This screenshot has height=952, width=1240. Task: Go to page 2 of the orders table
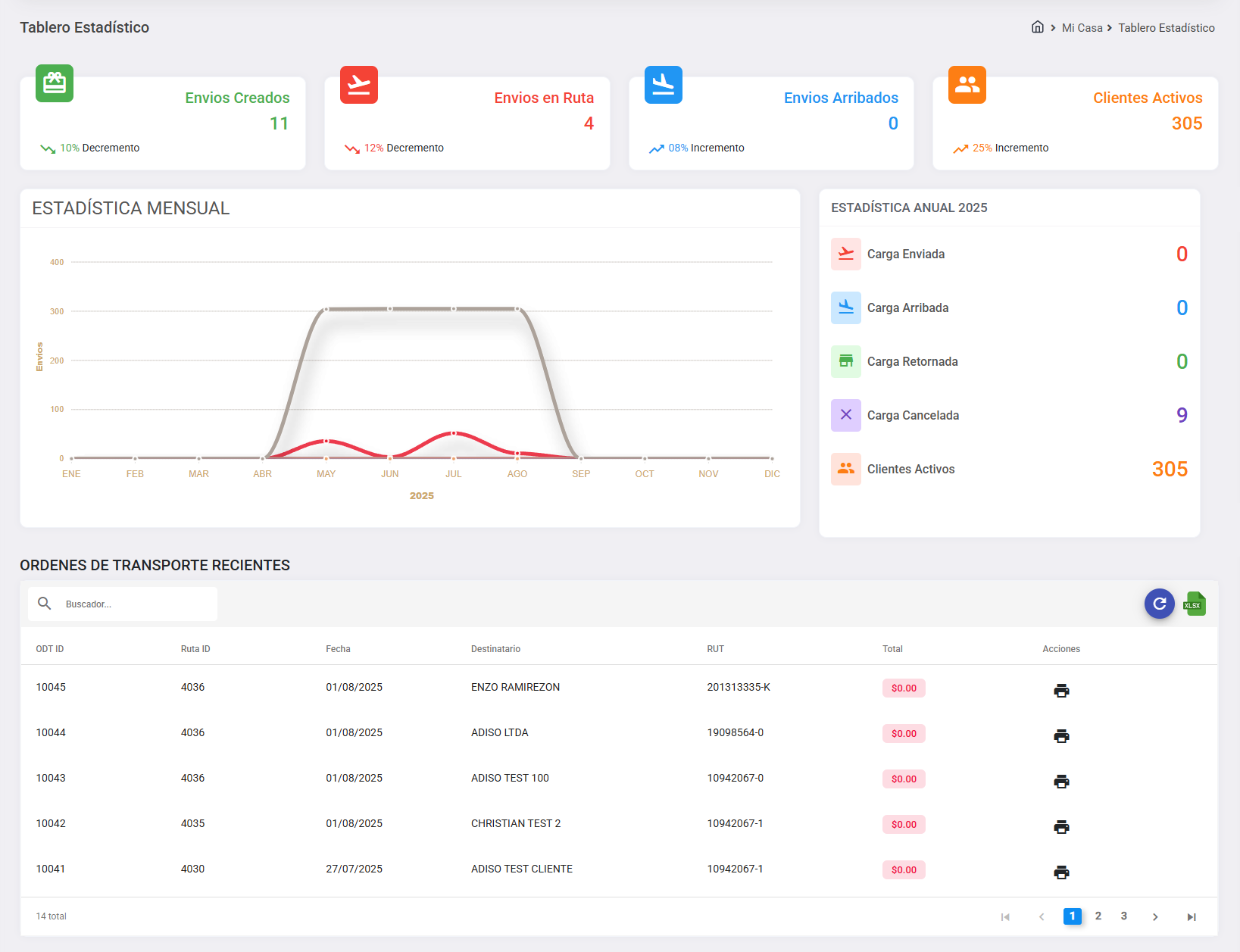coord(1098,916)
